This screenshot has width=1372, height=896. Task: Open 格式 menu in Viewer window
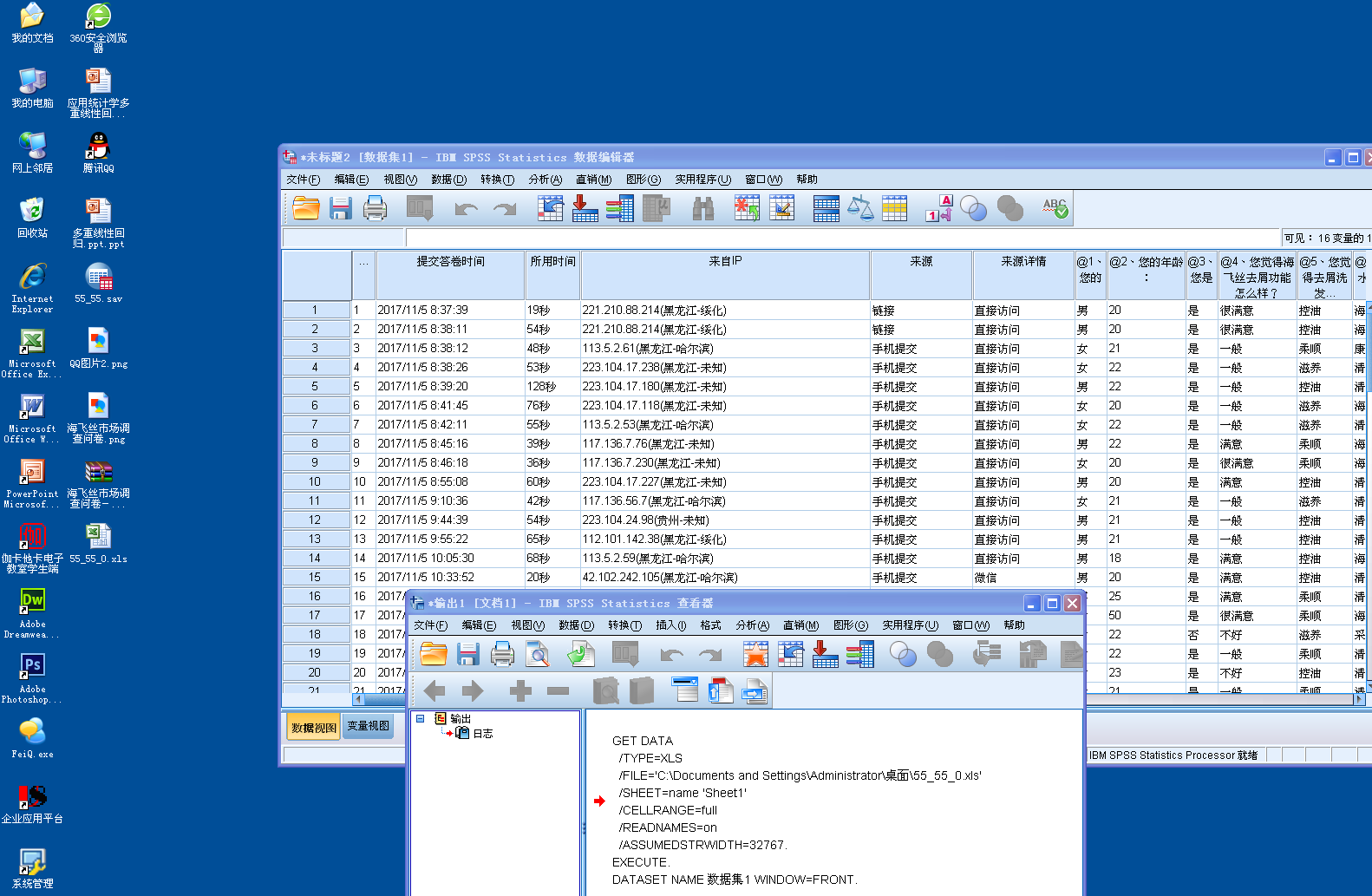pos(710,625)
